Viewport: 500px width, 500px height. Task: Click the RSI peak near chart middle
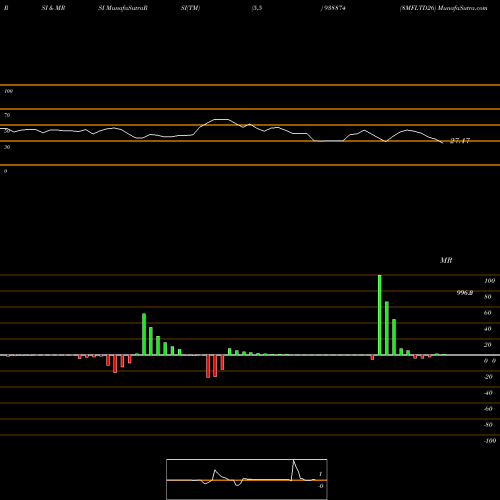click(x=221, y=119)
